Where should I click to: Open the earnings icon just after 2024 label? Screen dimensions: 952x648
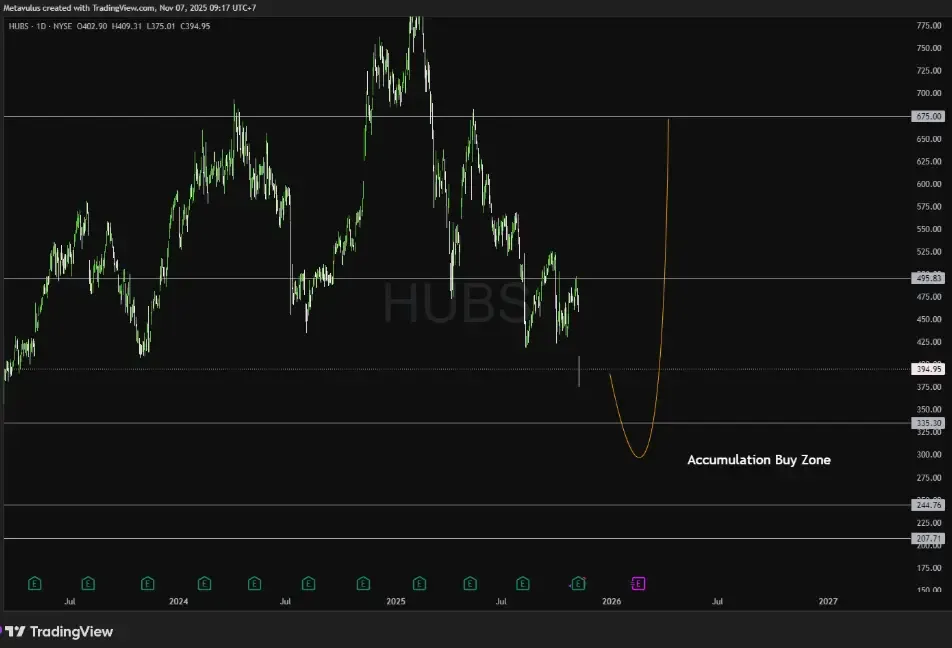click(204, 583)
